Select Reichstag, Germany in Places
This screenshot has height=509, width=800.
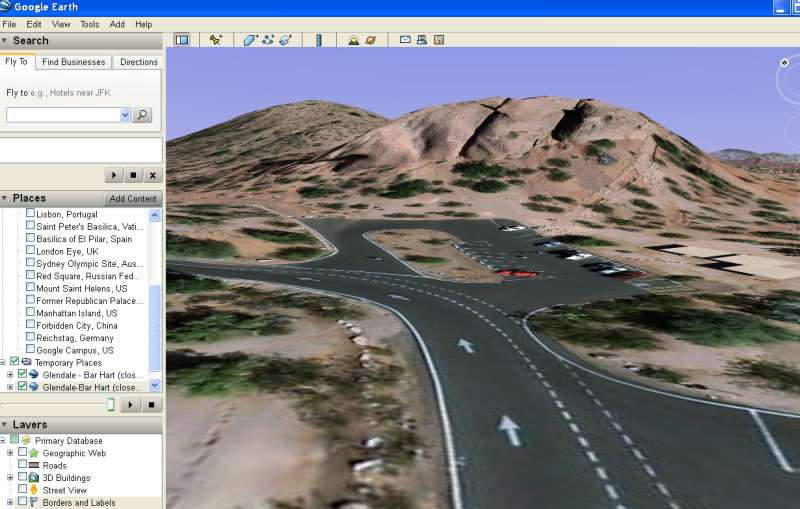point(74,338)
